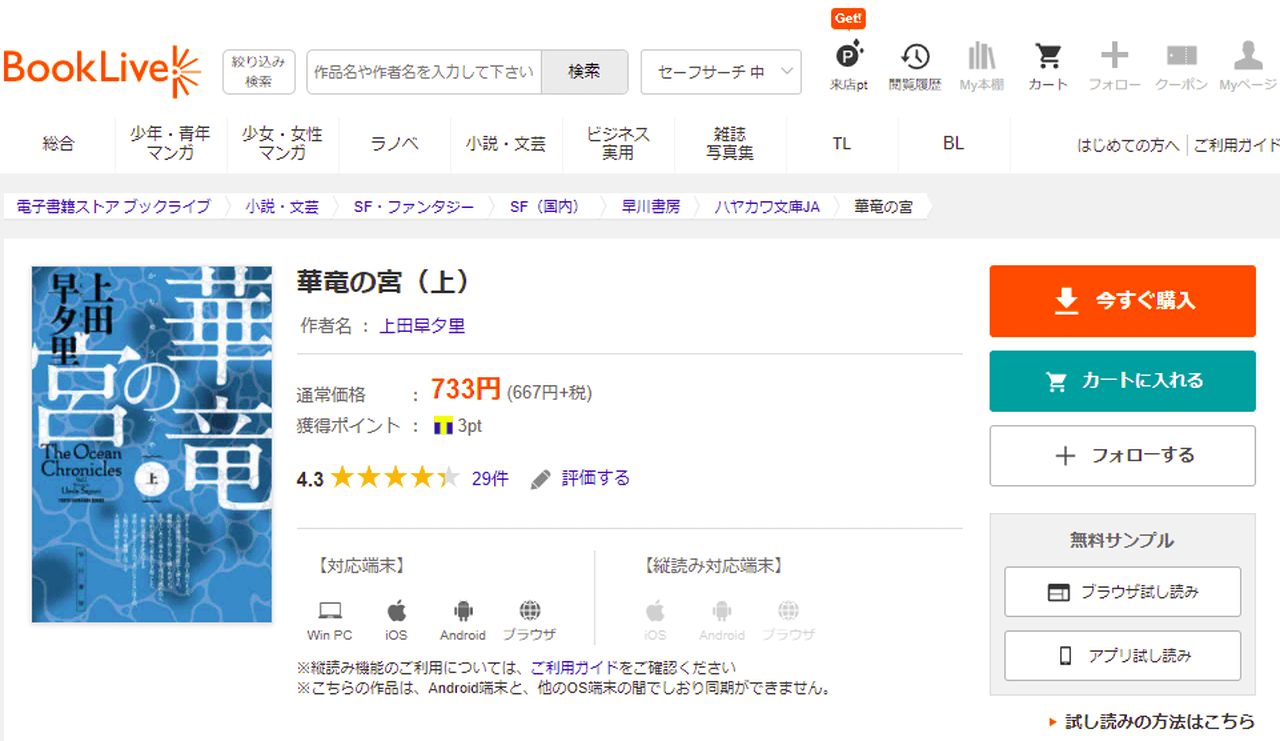Select the 少年・青年マンガ category tab
Image resolution: width=1280 pixels, height=741 pixels.
170,144
